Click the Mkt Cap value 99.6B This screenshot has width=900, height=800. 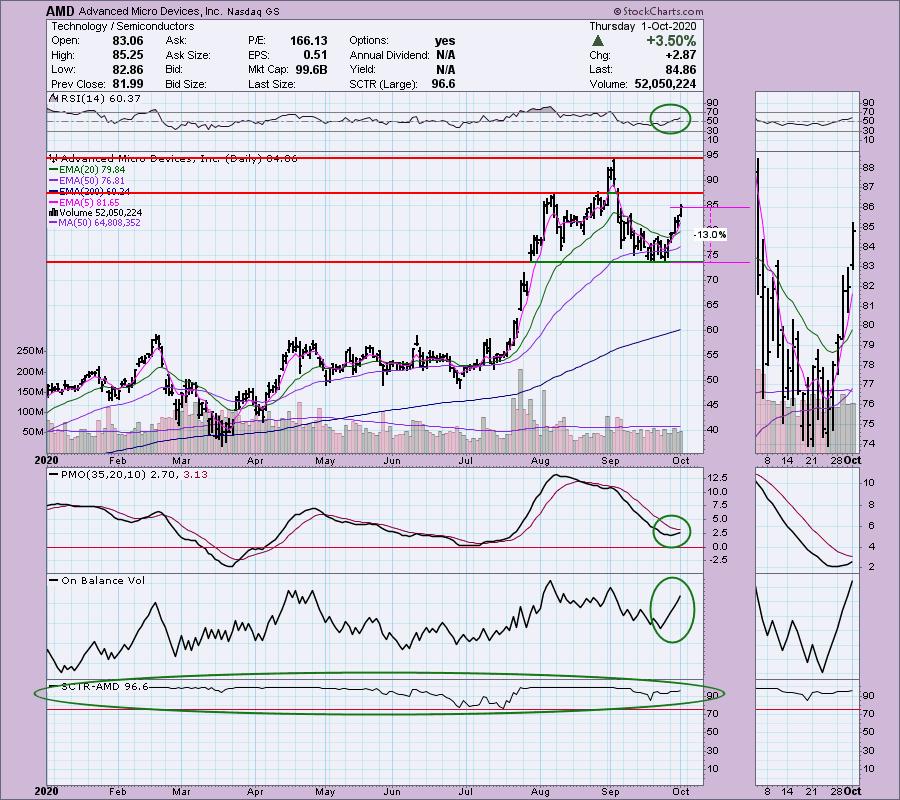[x=312, y=69]
